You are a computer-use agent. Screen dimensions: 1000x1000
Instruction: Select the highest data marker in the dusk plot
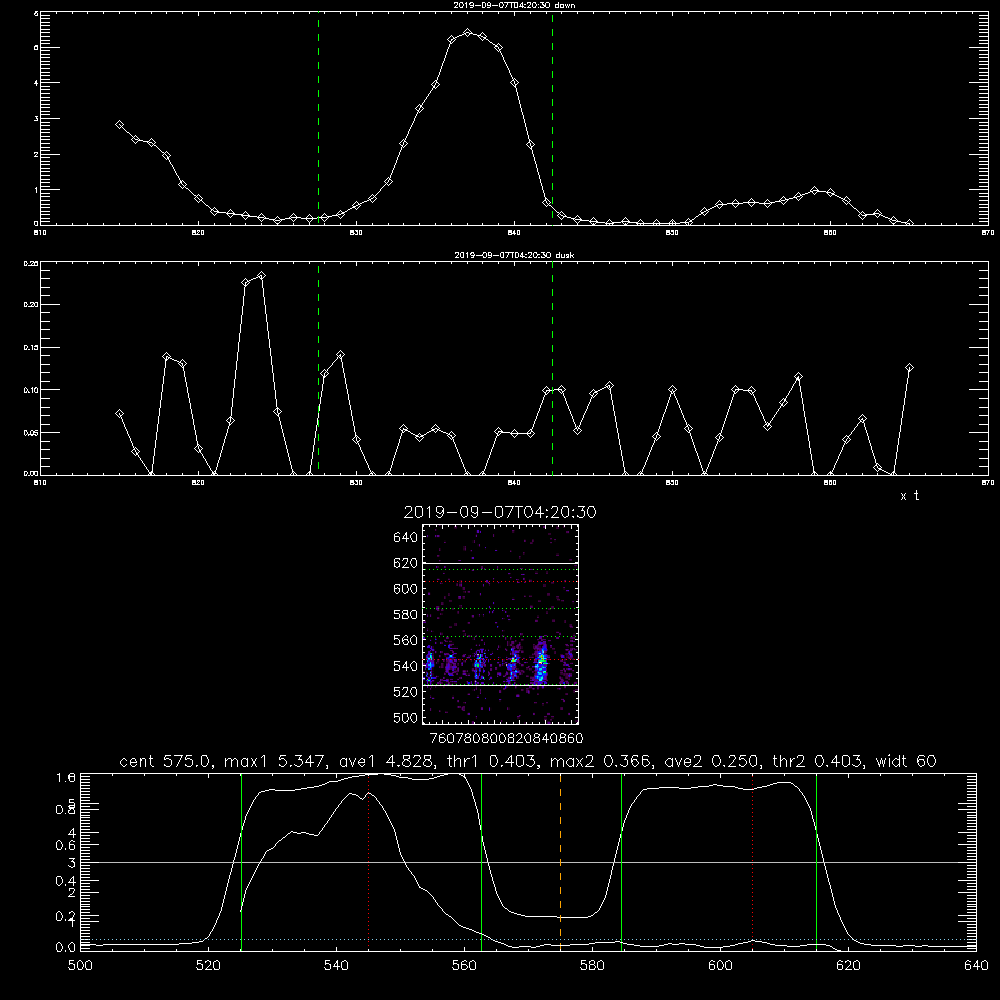(261, 276)
